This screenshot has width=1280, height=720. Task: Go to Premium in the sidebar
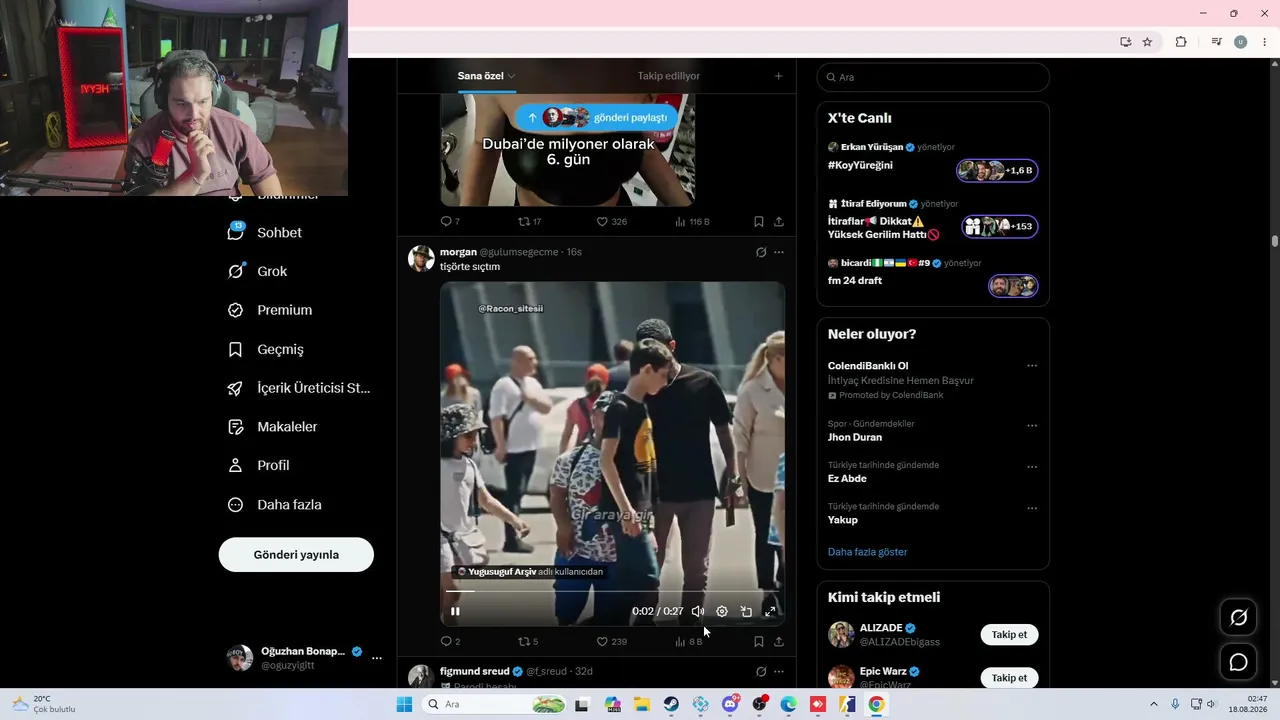[270, 310]
